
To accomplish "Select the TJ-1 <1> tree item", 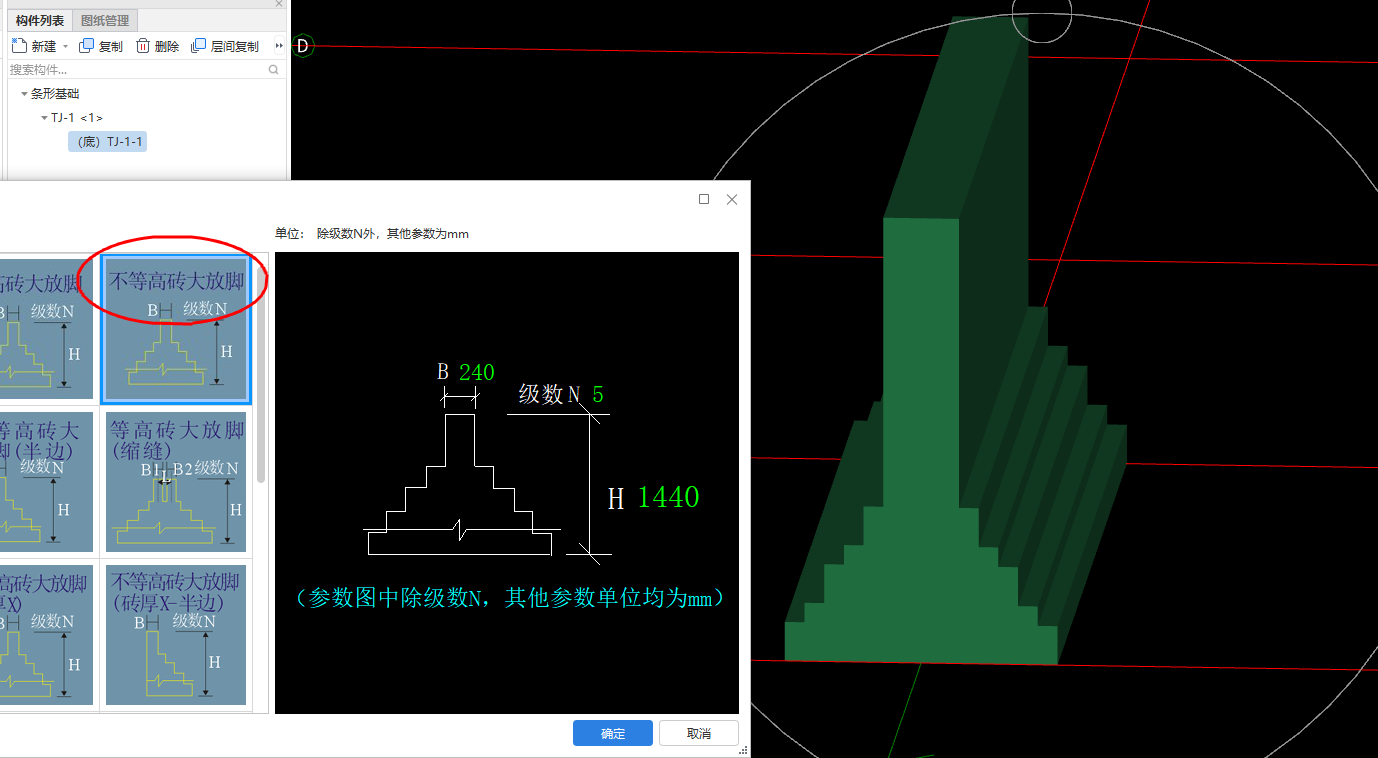I will coord(77,118).
